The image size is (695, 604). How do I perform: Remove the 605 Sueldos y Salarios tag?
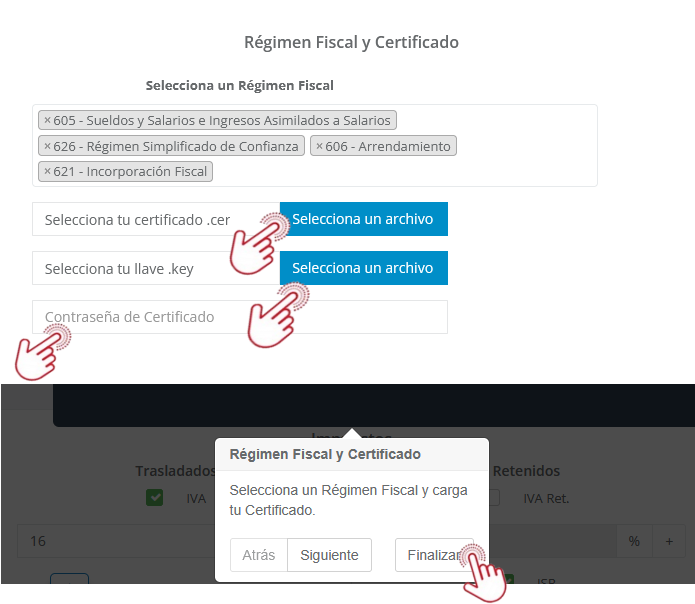pyautogui.click(x=47, y=121)
